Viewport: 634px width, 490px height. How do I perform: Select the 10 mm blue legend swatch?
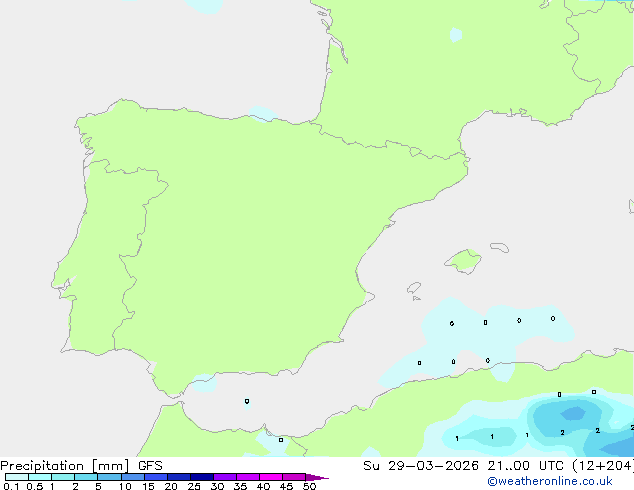click(132, 477)
